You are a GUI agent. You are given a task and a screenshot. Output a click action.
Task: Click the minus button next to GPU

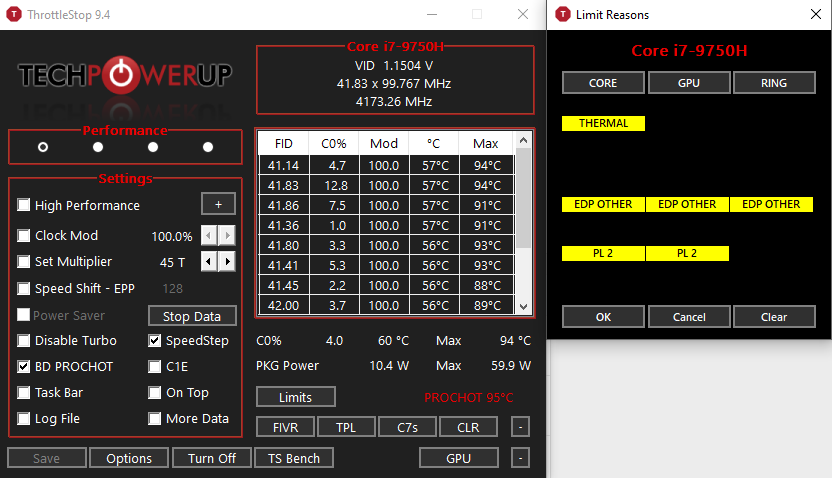click(521, 458)
